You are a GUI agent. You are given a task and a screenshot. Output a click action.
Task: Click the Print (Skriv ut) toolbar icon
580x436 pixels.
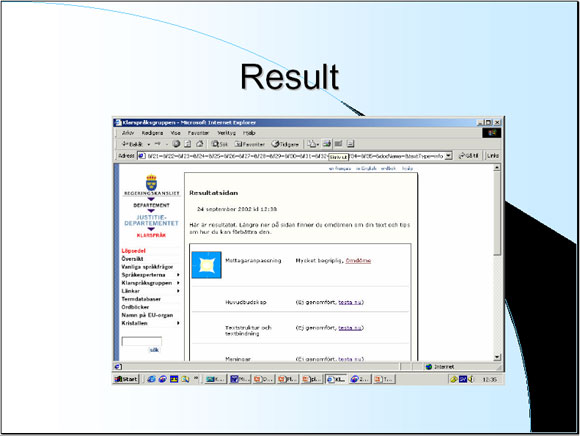coord(326,143)
